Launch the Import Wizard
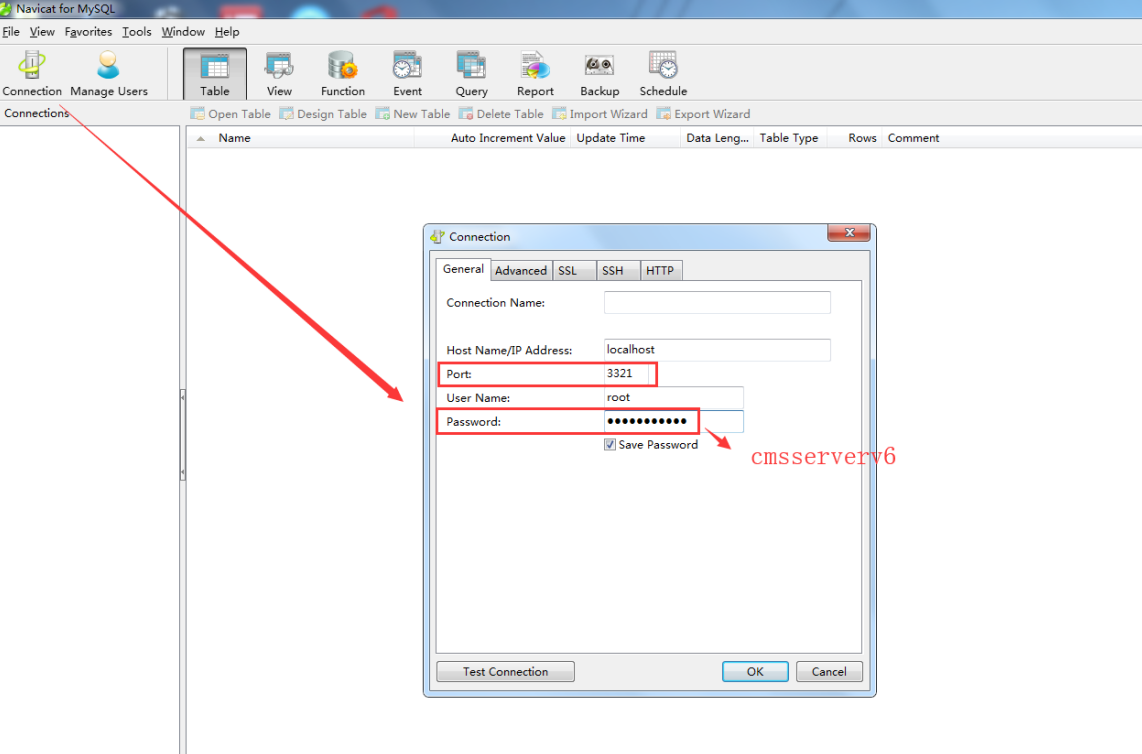Viewport: 1142px width, 754px height. coord(599,114)
